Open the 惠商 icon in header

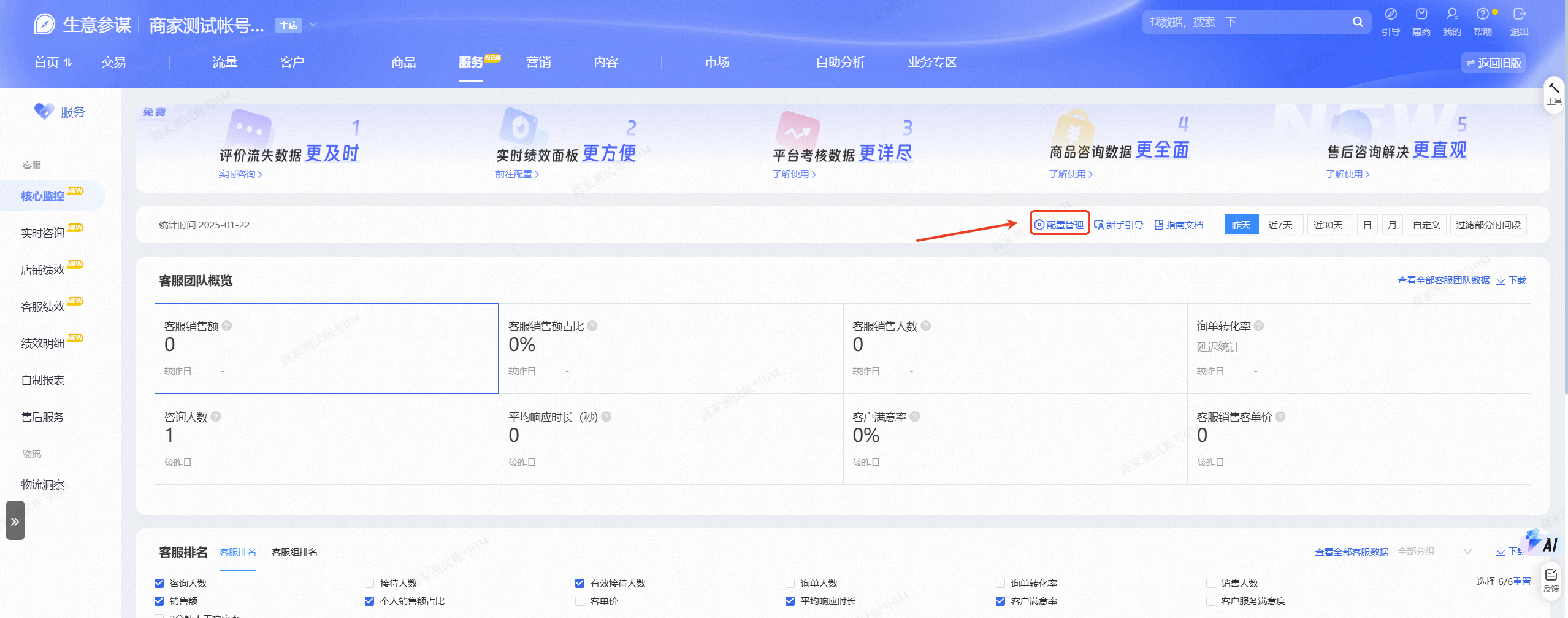pos(1421,14)
